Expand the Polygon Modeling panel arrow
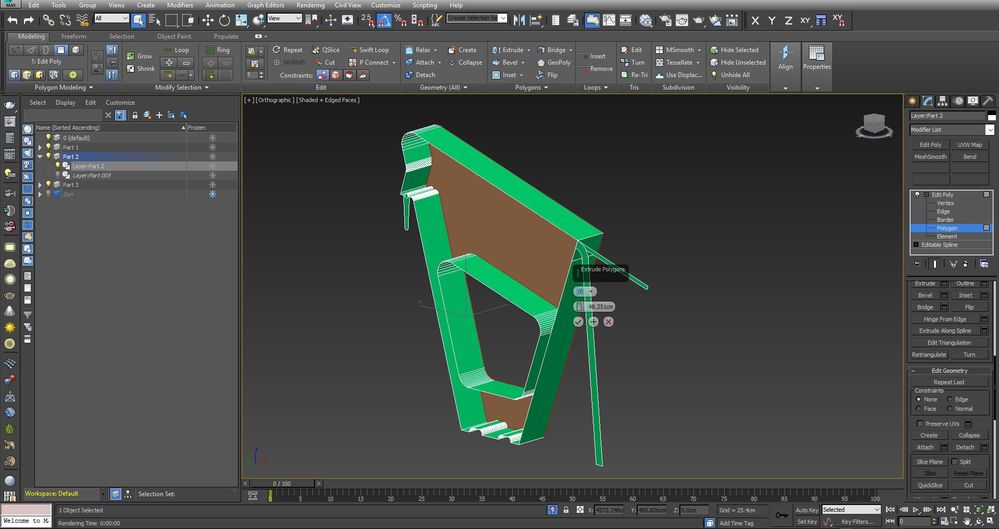Image resolution: width=999 pixels, height=529 pixels. click(91, 87)
